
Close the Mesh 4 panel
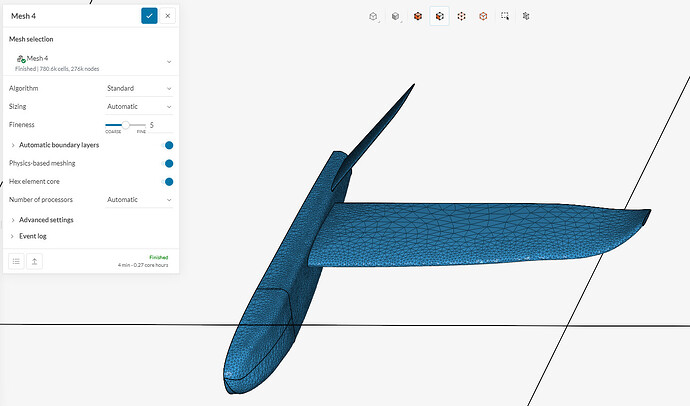[x=168, y=16]
